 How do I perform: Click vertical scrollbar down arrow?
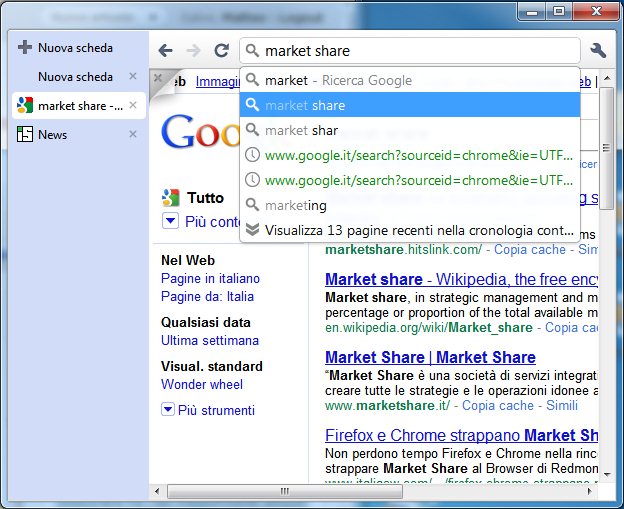tap(606, 474)
